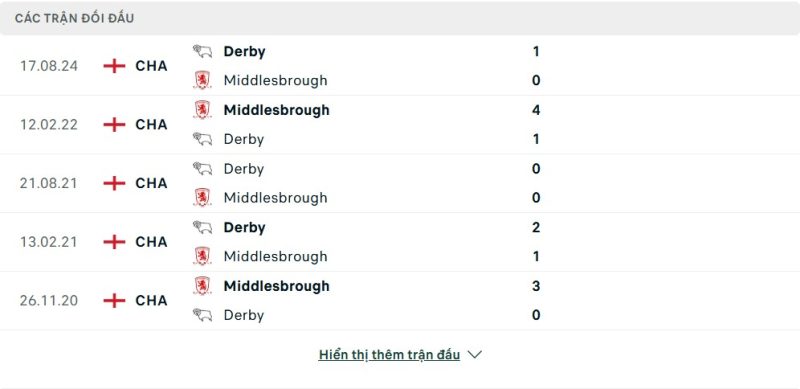Open Middlesbrough team name in 12.02.22 match
800x389 pixels.
pos(277,110)
